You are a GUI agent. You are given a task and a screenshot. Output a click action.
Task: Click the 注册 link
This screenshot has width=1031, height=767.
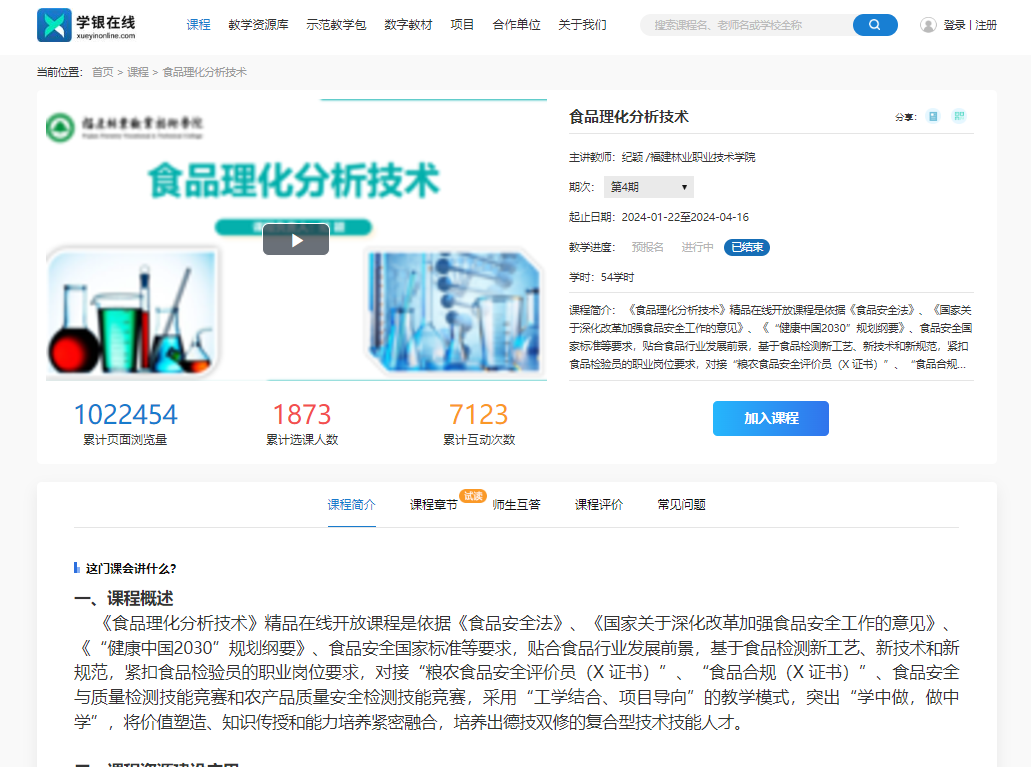point(986,25)
